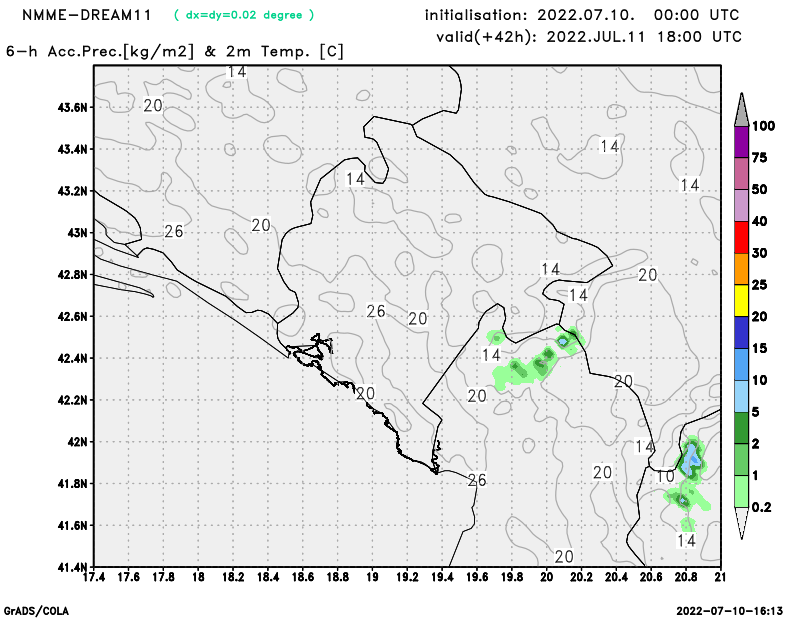Click the 20.6 longitude axis label
Viewport: 800px width, 618px height.
(x=651, y=577)
